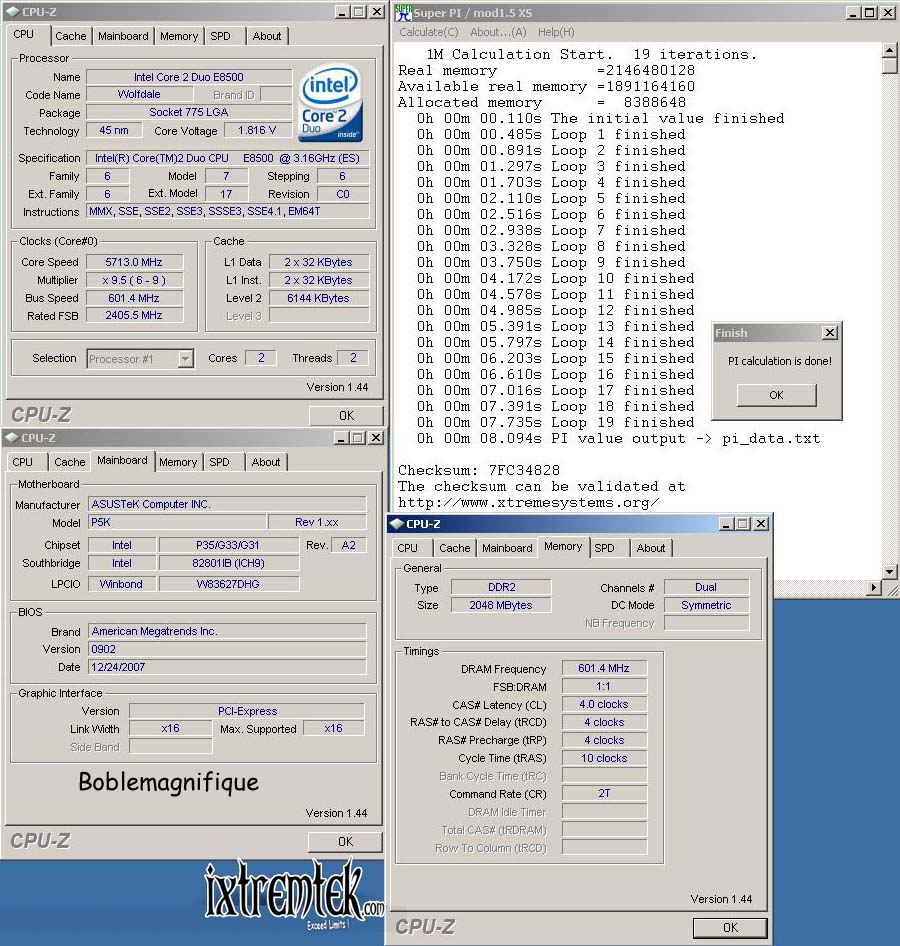Switch to the CPU tab in the Mainboard CPU-Z window
The image size is (900, 946).
point(22,462)
